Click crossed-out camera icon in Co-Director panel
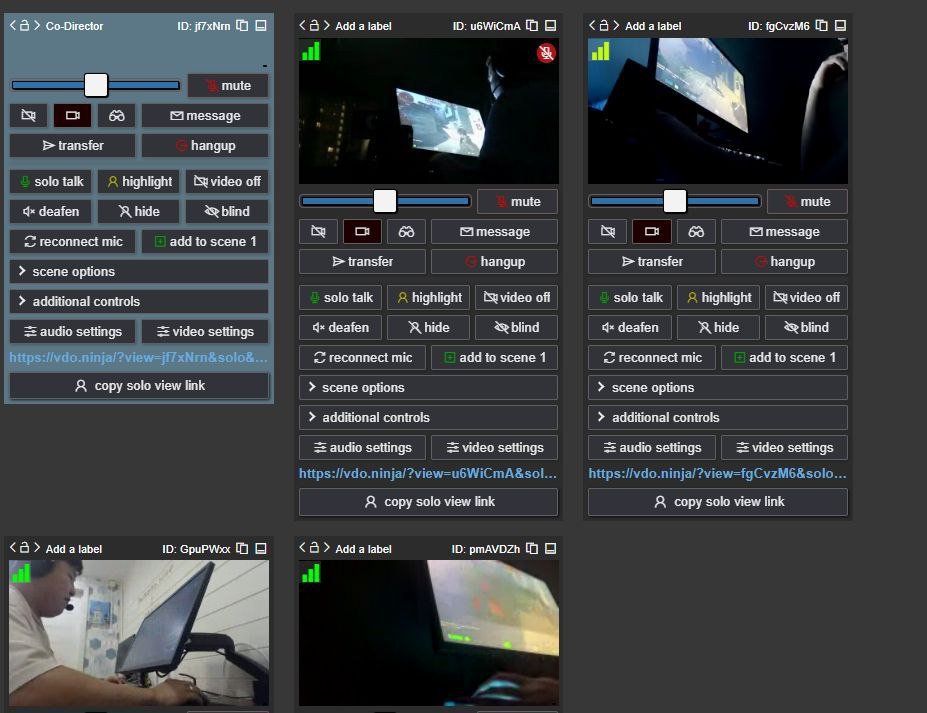This screenshot has height=713, width=927. pyautogui.click(x=28, y=115)
